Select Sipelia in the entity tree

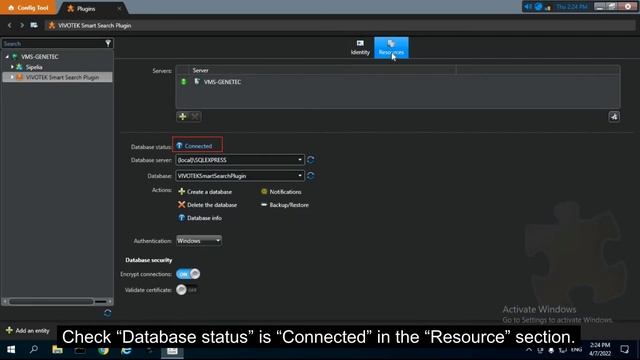click(34, 67)
